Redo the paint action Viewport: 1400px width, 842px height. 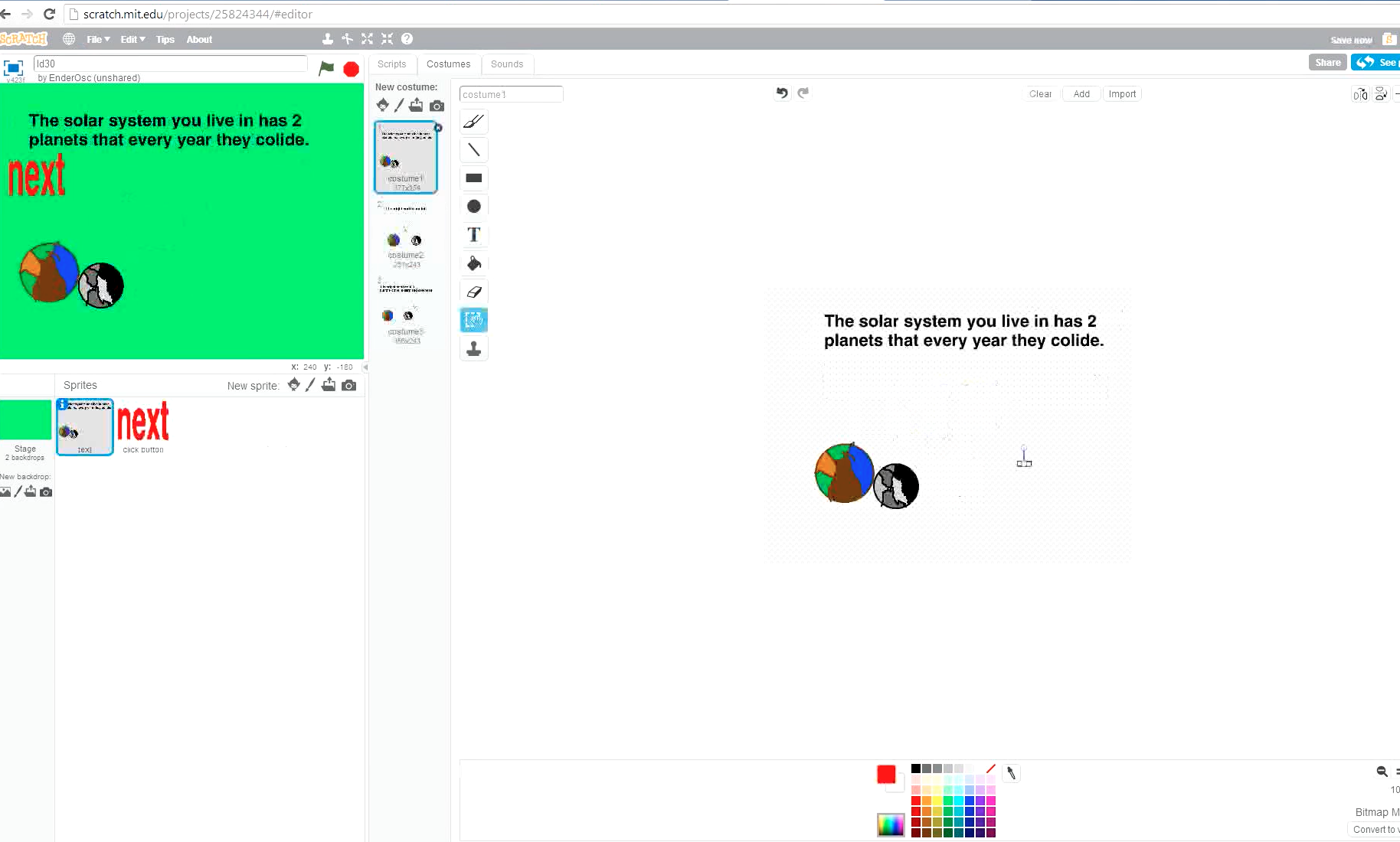[803, 93]
